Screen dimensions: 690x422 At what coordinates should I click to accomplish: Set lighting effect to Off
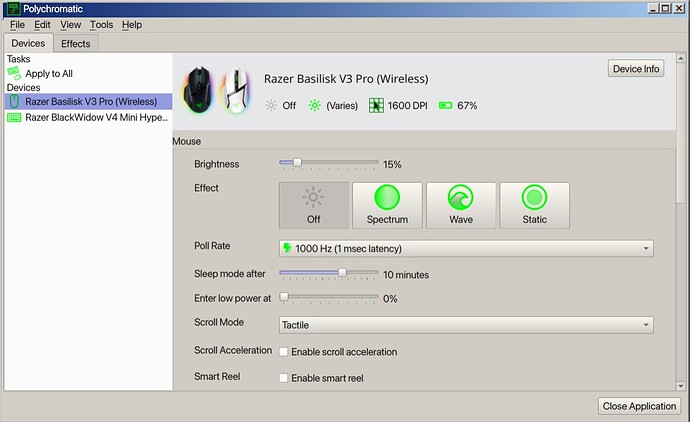tap(314, 205)
